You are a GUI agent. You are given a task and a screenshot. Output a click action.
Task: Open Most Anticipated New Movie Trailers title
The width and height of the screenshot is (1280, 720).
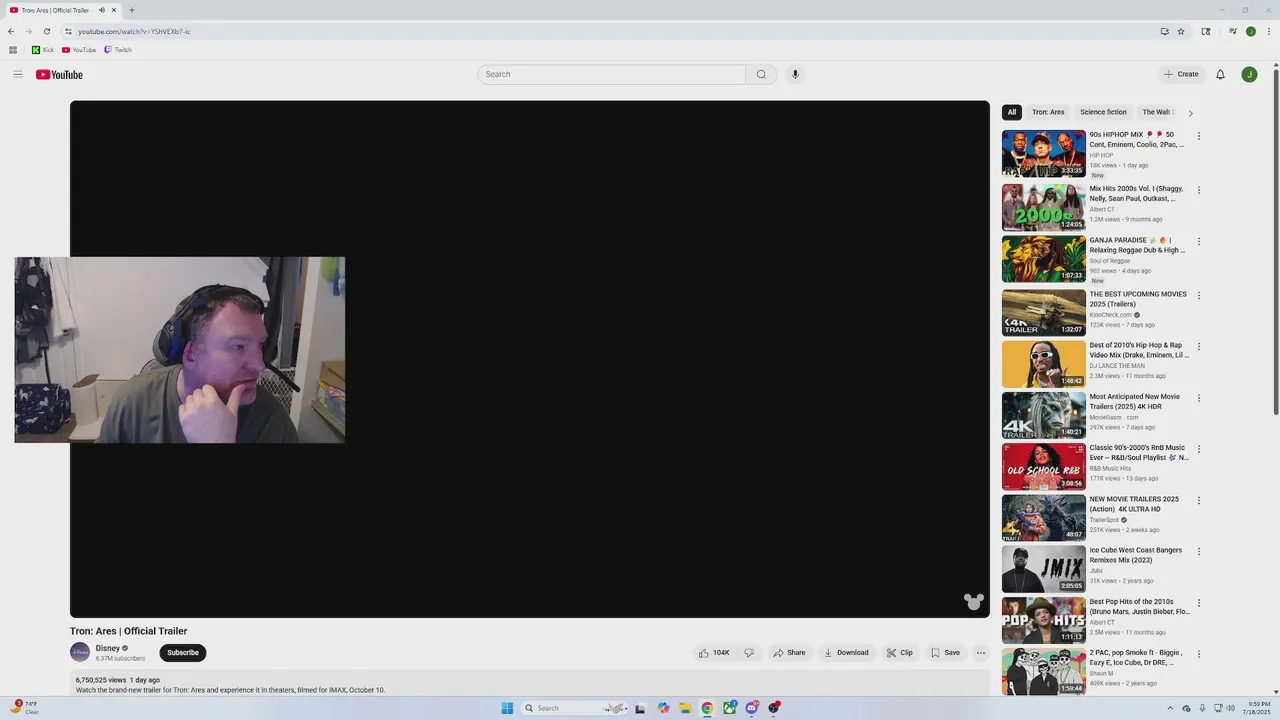tap(1135, 401)
